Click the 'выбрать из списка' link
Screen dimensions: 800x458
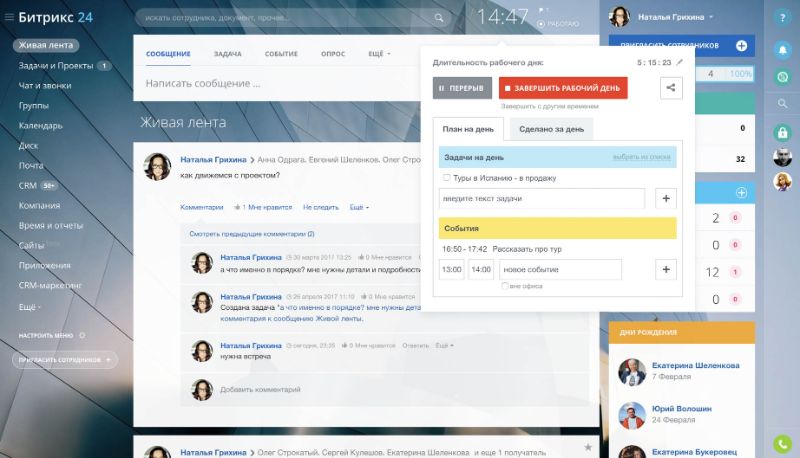641,157
